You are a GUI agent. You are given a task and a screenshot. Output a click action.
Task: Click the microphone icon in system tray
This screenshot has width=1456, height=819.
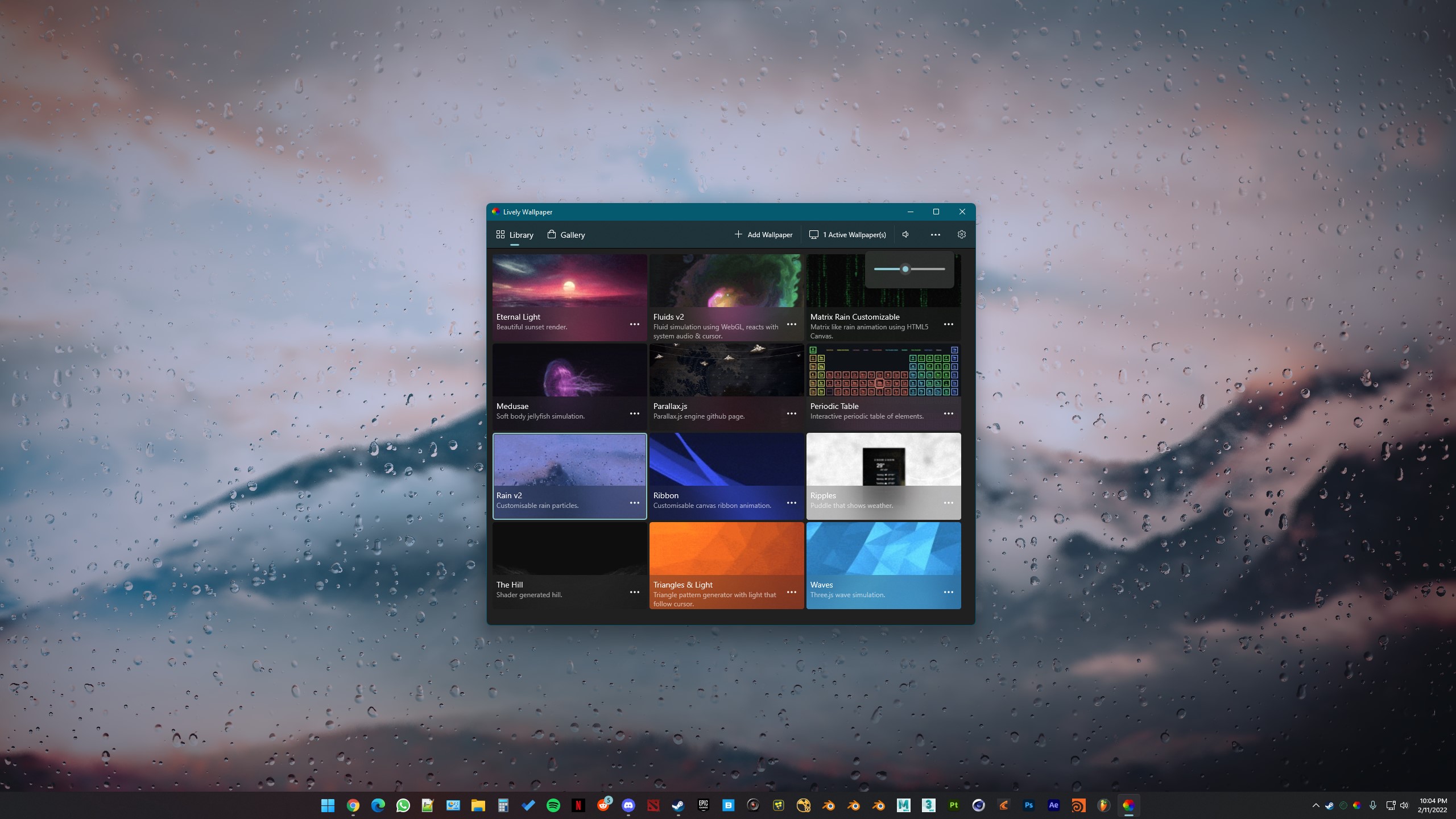click(x=1373, y=805)
